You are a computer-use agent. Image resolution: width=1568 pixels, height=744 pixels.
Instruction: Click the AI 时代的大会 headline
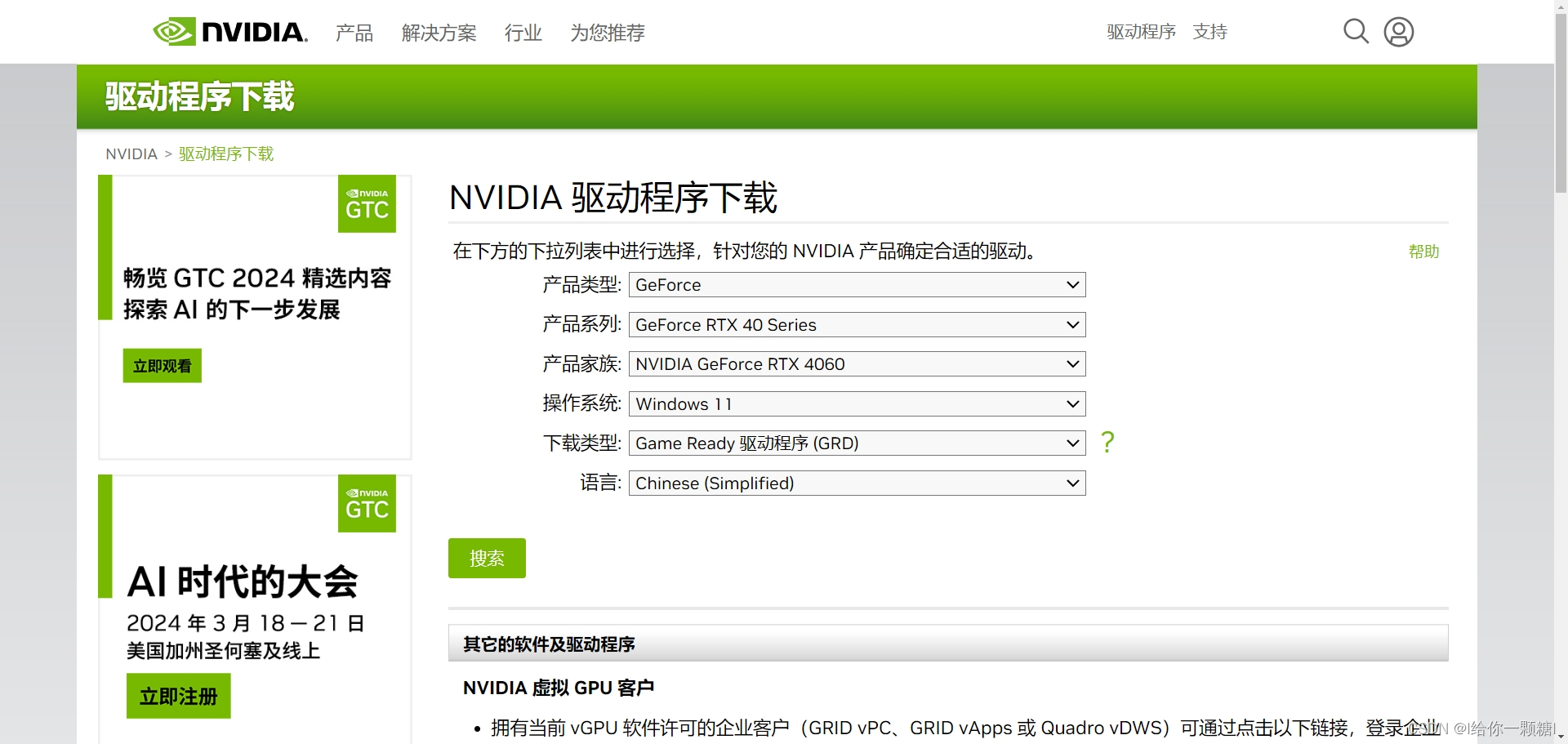point(243,581)
